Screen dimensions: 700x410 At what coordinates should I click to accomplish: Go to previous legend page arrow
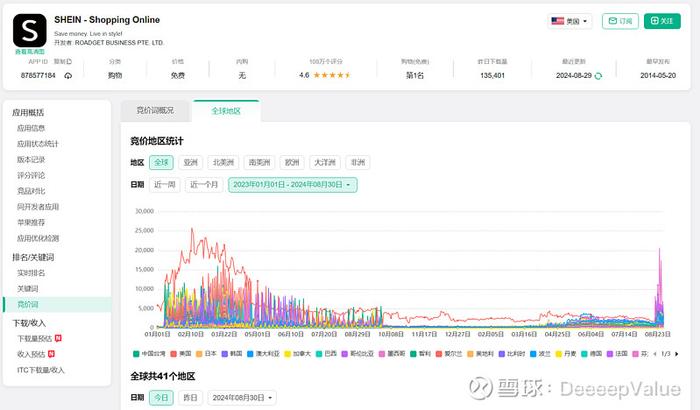[655, 354]
